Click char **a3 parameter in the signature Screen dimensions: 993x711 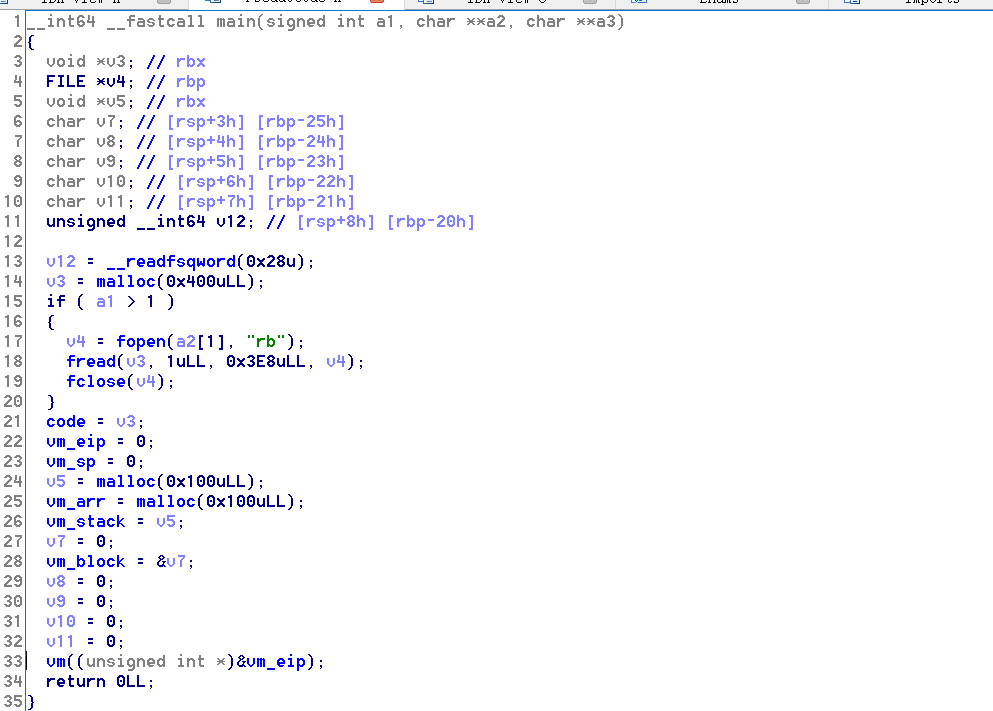point(570,22)
